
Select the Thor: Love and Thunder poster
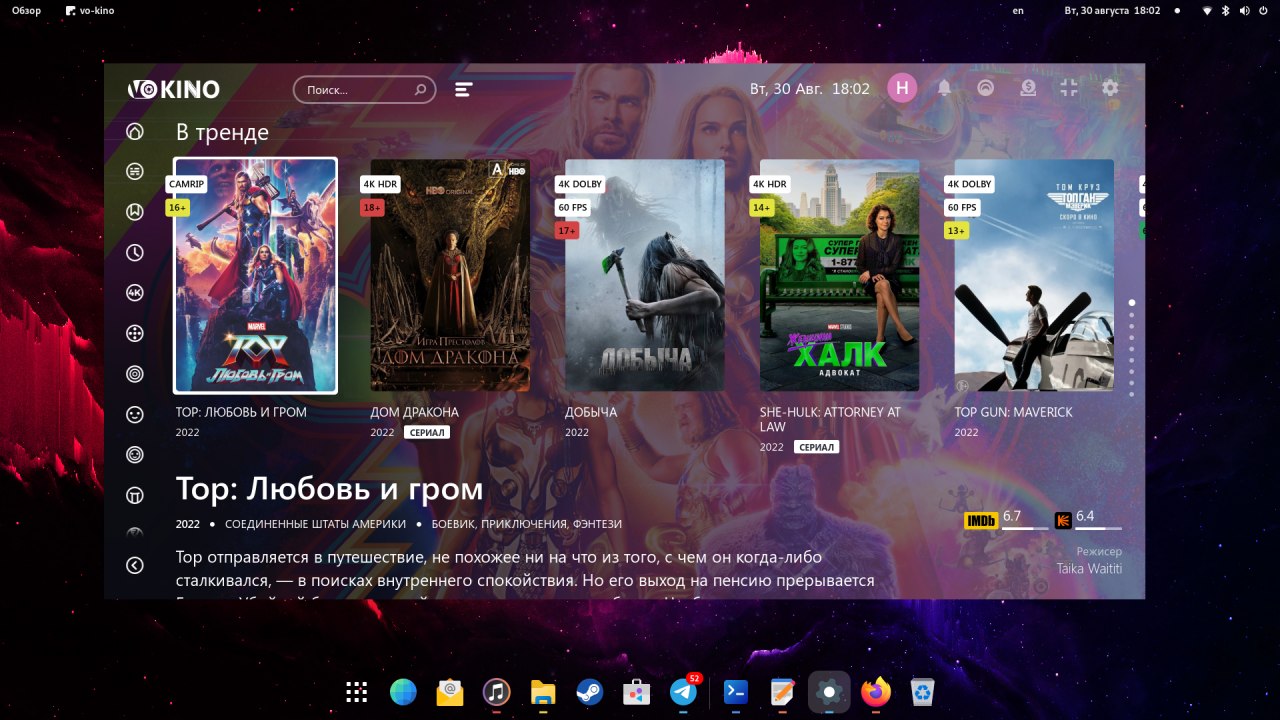click(x=255, y=275)
